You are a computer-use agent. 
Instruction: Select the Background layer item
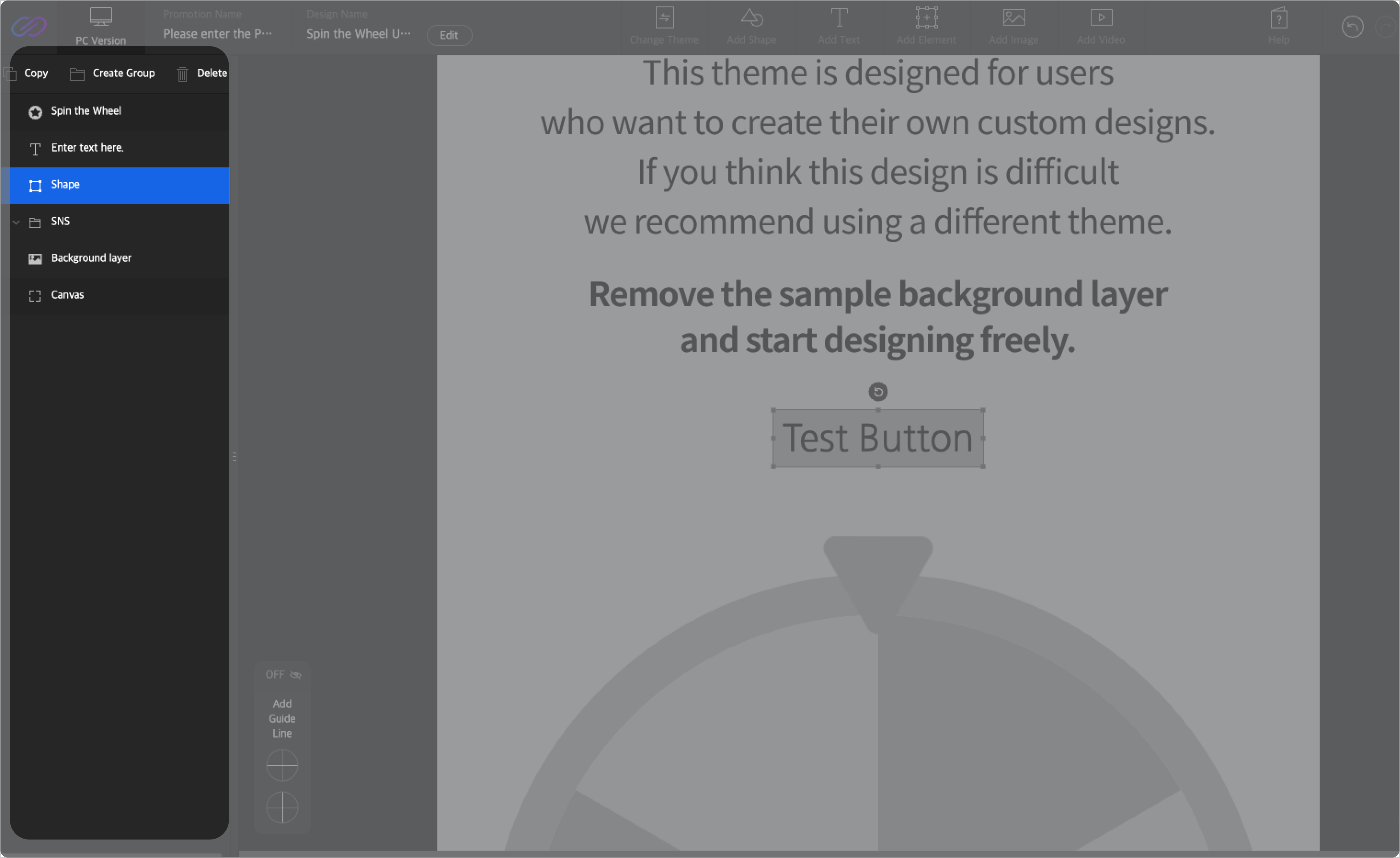pyautogui.click(x=91, y=259)
